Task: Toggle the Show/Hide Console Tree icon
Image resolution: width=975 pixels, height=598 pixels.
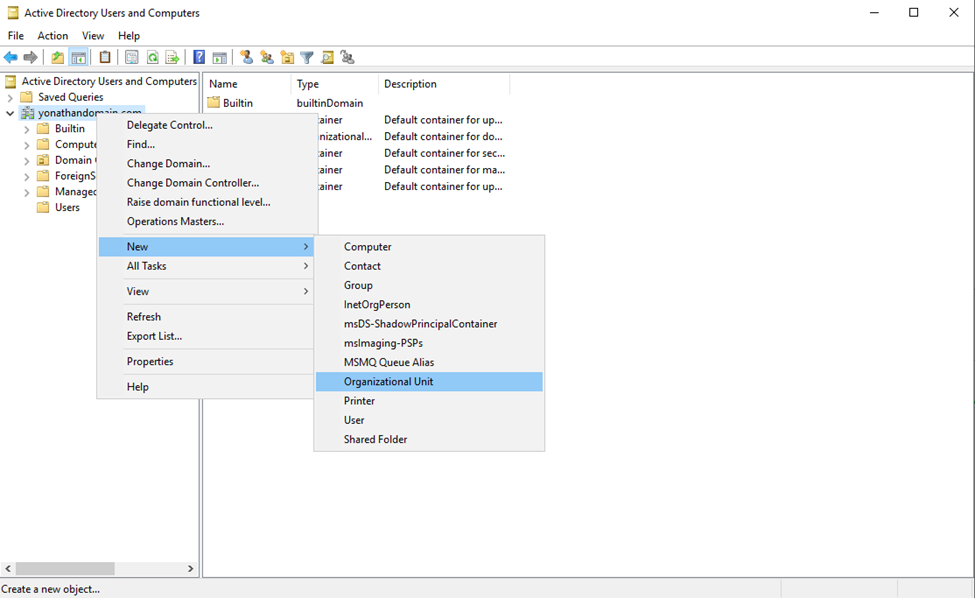Action: (78, 58)
